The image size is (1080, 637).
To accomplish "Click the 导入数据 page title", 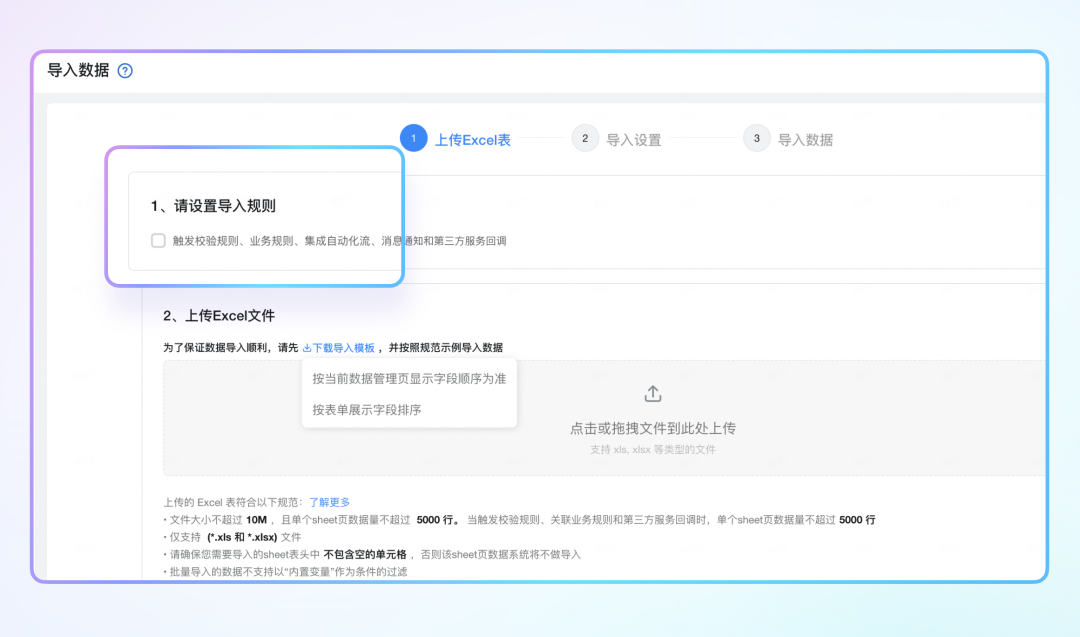I will pyautogui.click(x=78, y=70).
